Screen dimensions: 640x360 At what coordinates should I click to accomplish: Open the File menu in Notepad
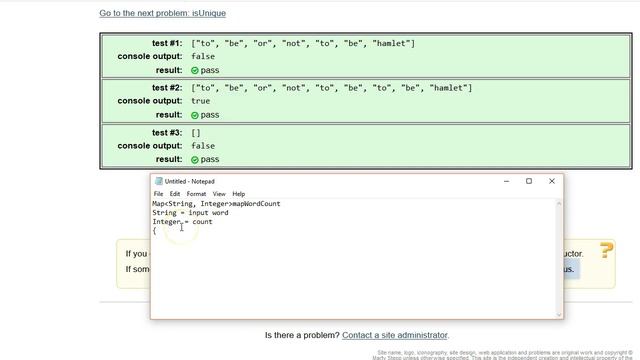tap(158, 194)
